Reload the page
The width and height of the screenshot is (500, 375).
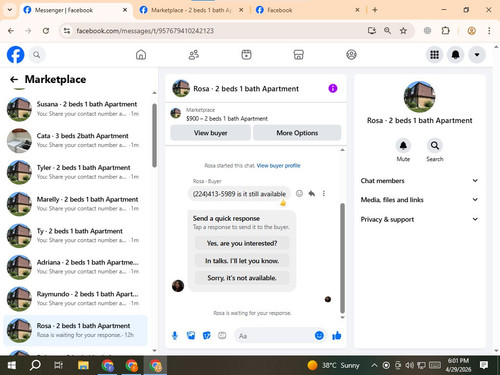46,31
